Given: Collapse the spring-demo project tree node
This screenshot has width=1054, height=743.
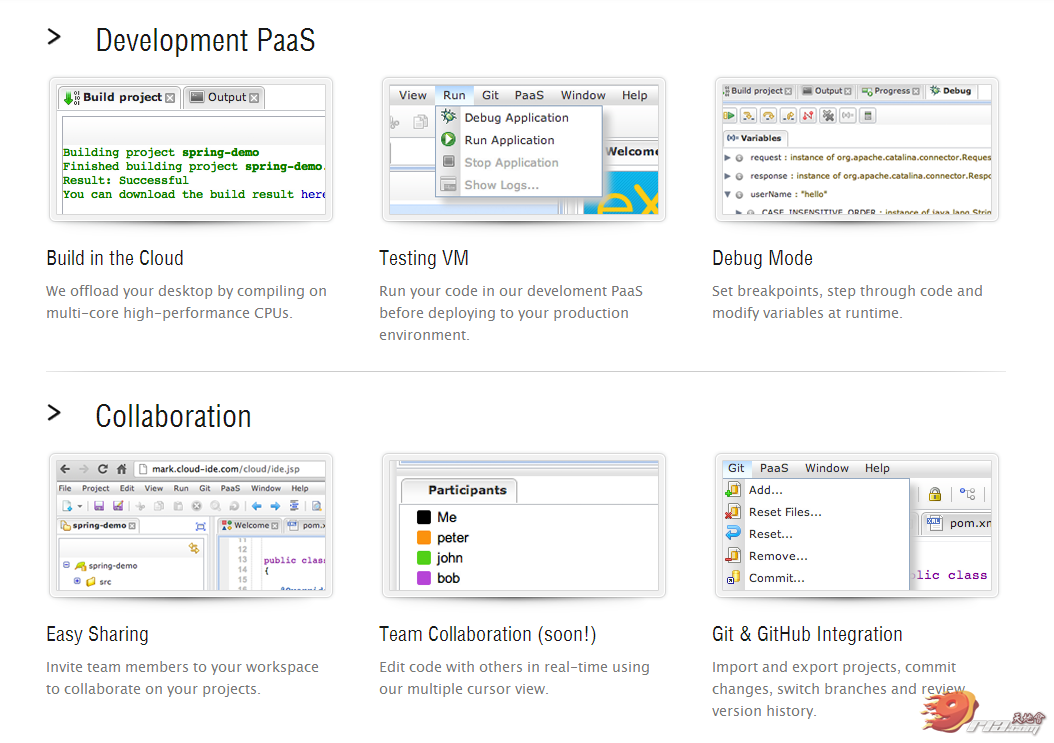Looking at the screenshot, I should (66, 566).
